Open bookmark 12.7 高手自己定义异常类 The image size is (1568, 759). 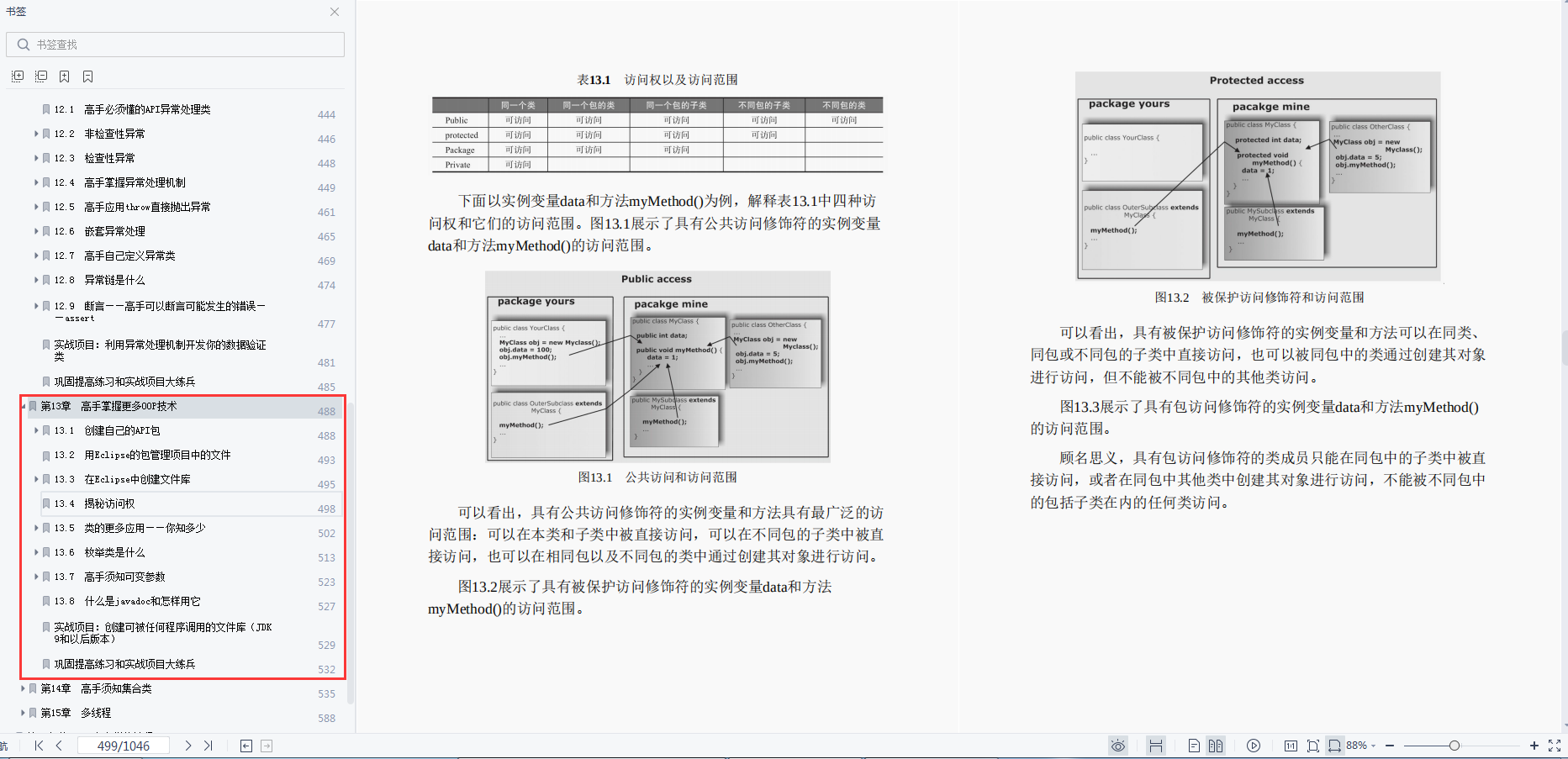(x=114, y=256)
